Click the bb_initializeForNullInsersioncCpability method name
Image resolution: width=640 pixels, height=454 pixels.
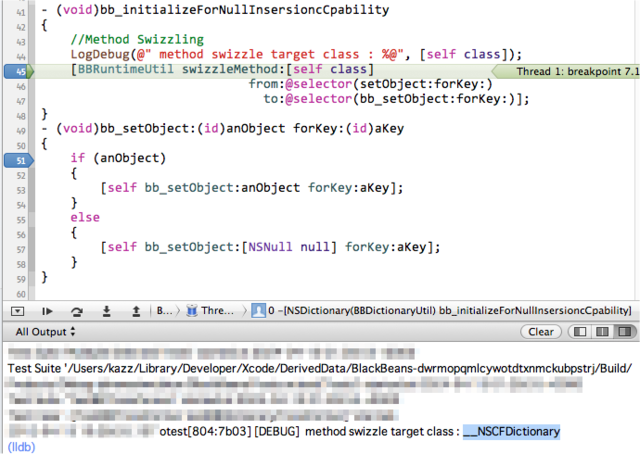pyautogui.click(x=244, y=10)
